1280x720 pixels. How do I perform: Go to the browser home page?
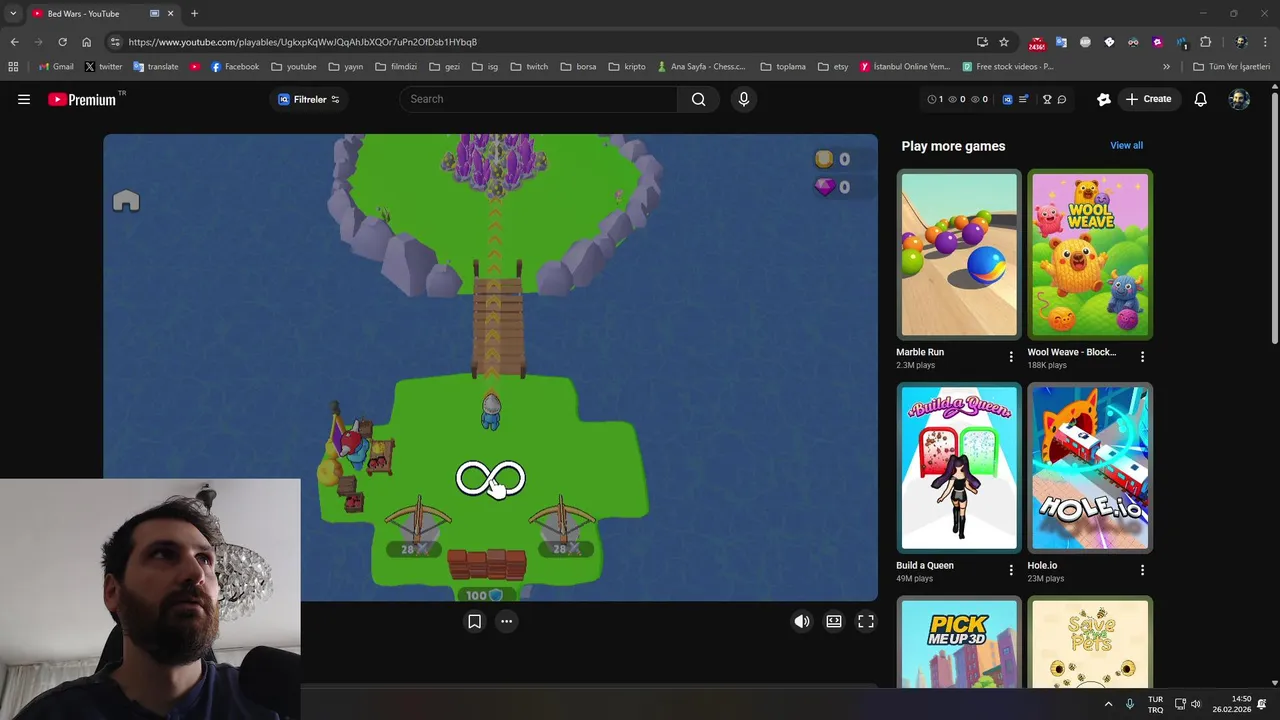pos(86,42)
